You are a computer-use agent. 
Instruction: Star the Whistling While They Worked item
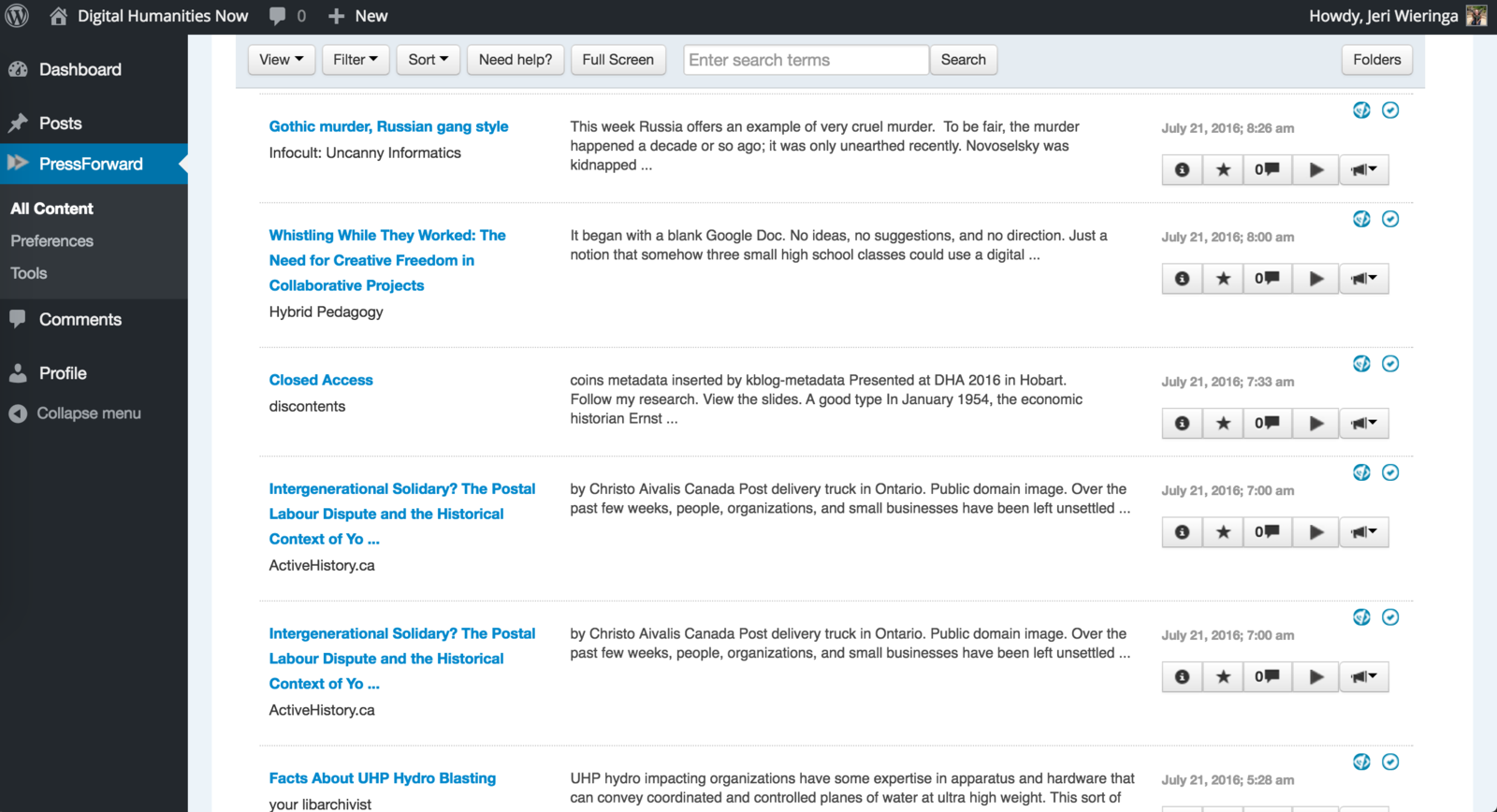(1223, 278)
